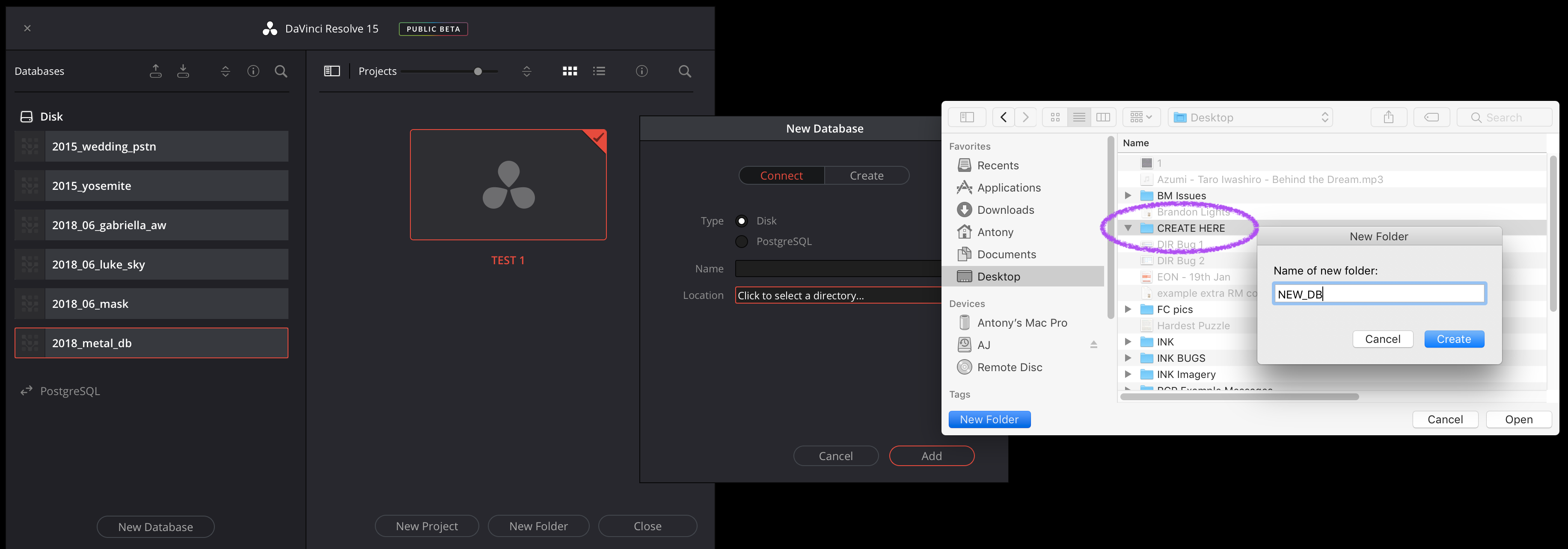Open Applications in Favorites sidebar
This screenshot has height=549, width=1568.
click(999, 188)
